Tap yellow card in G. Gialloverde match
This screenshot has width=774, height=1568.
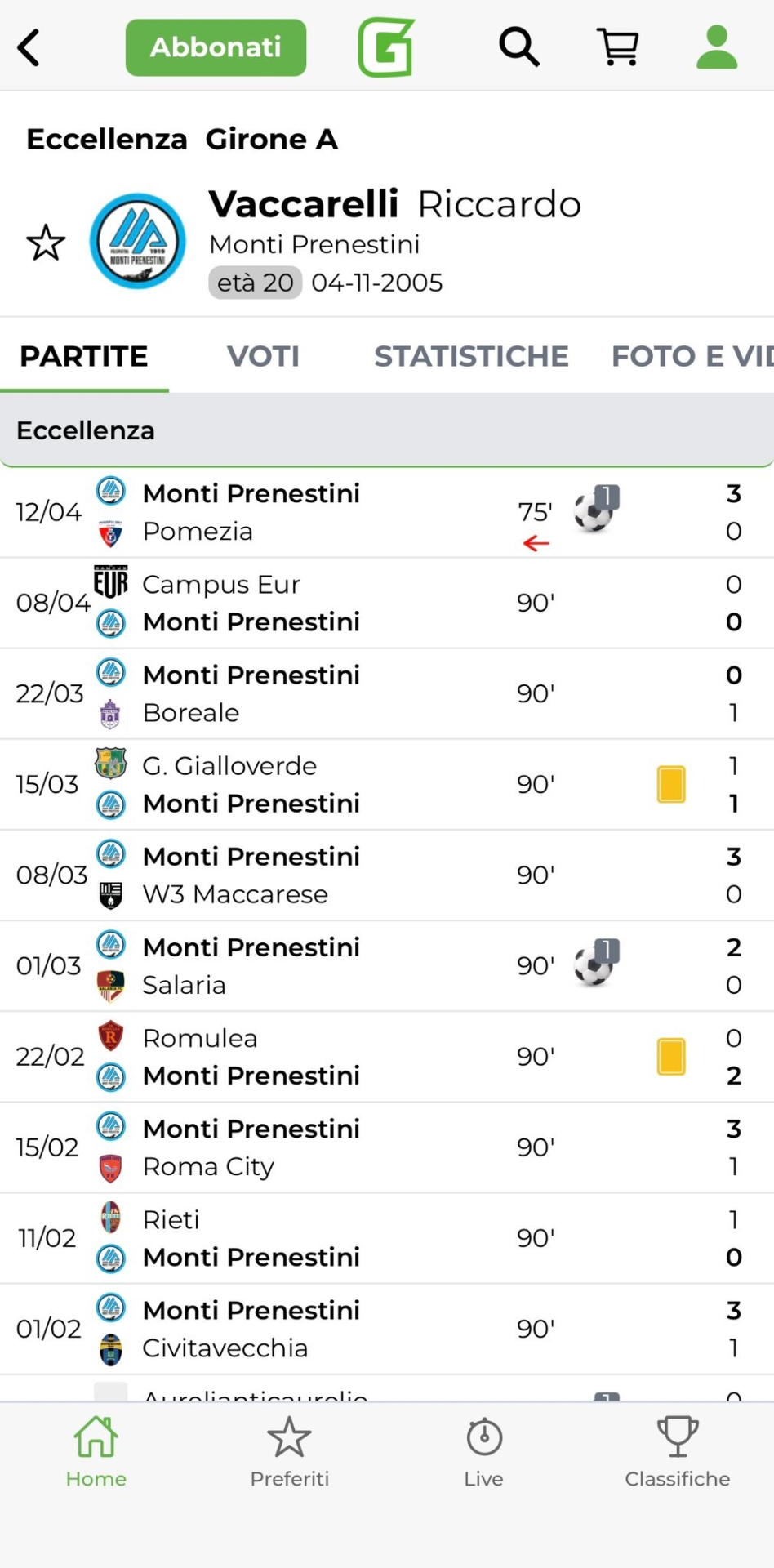(671, 784)
